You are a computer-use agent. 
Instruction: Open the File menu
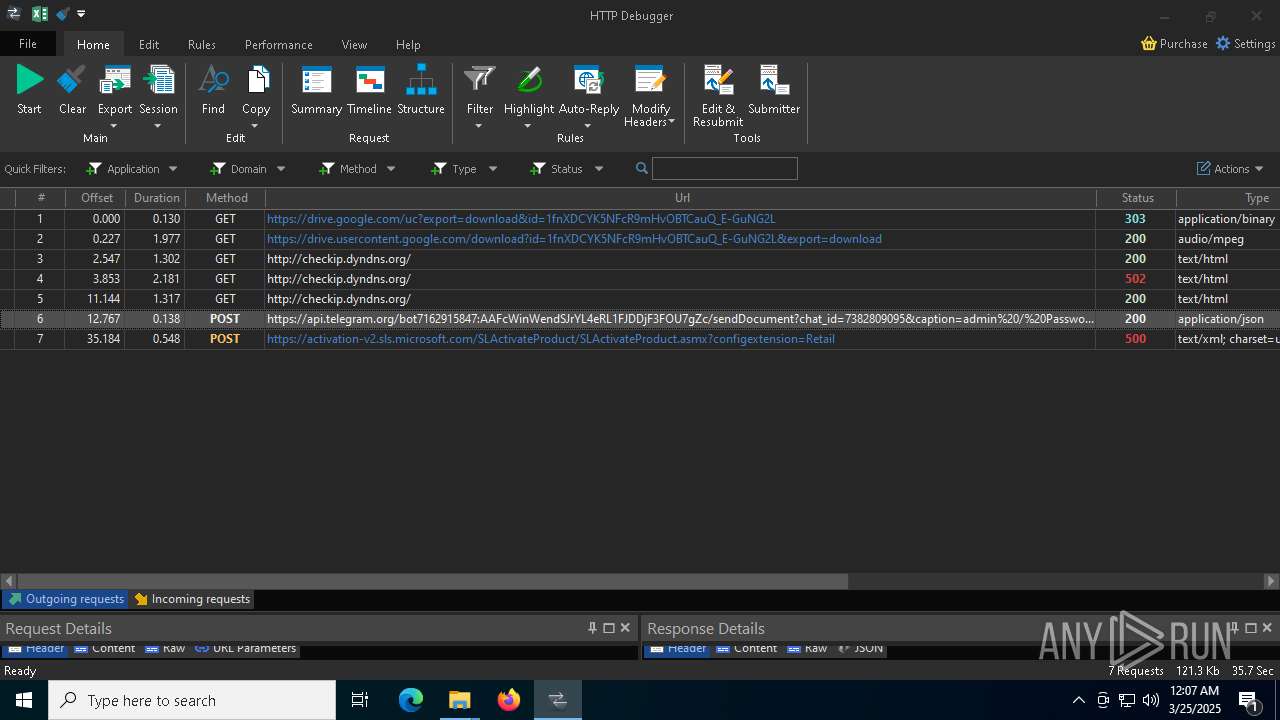pyautogui.click(x=28, y=44)
